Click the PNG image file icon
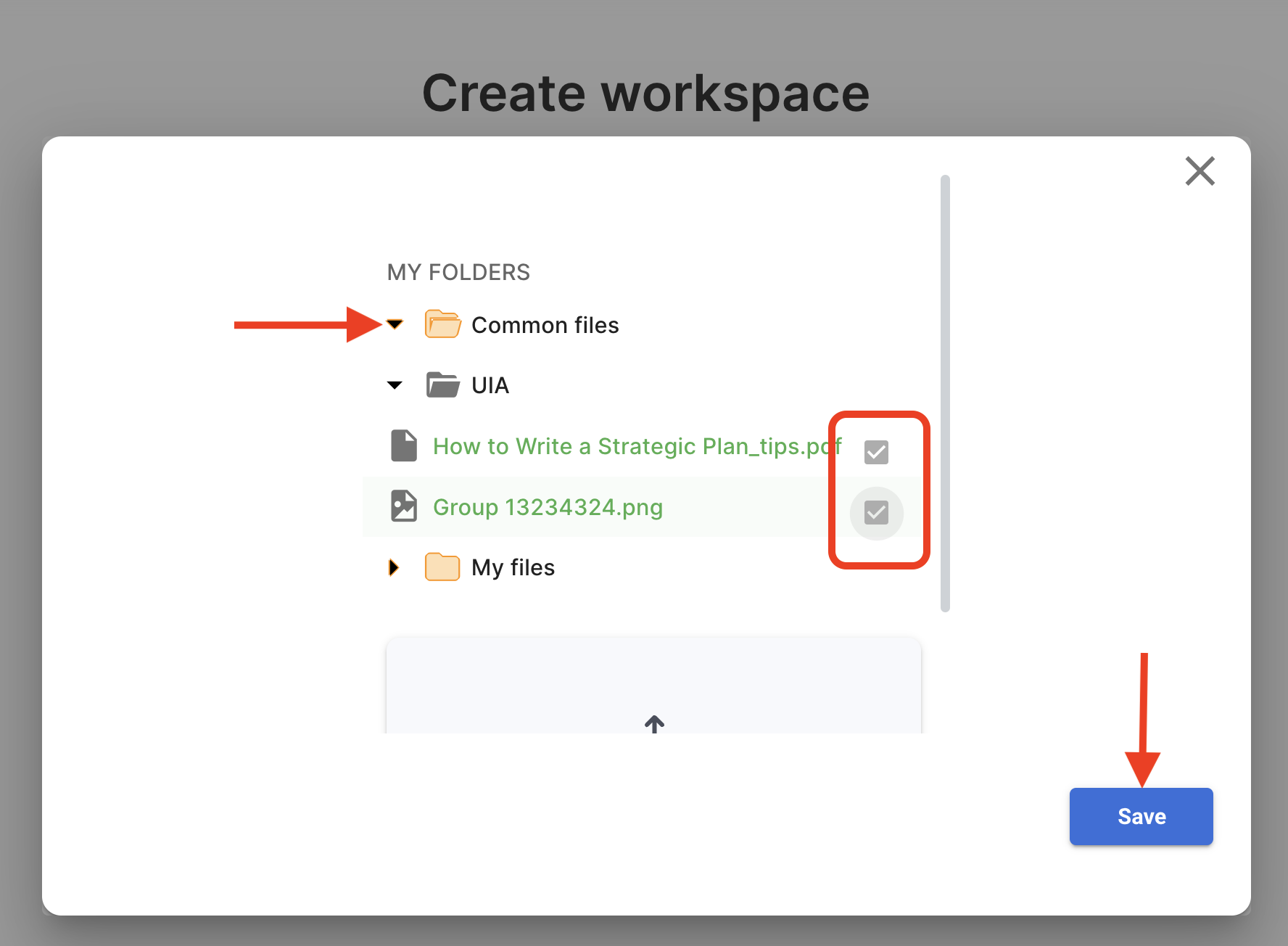Image resolution: width=1288 pixels, height=946 pixels. tap(404, 506)
